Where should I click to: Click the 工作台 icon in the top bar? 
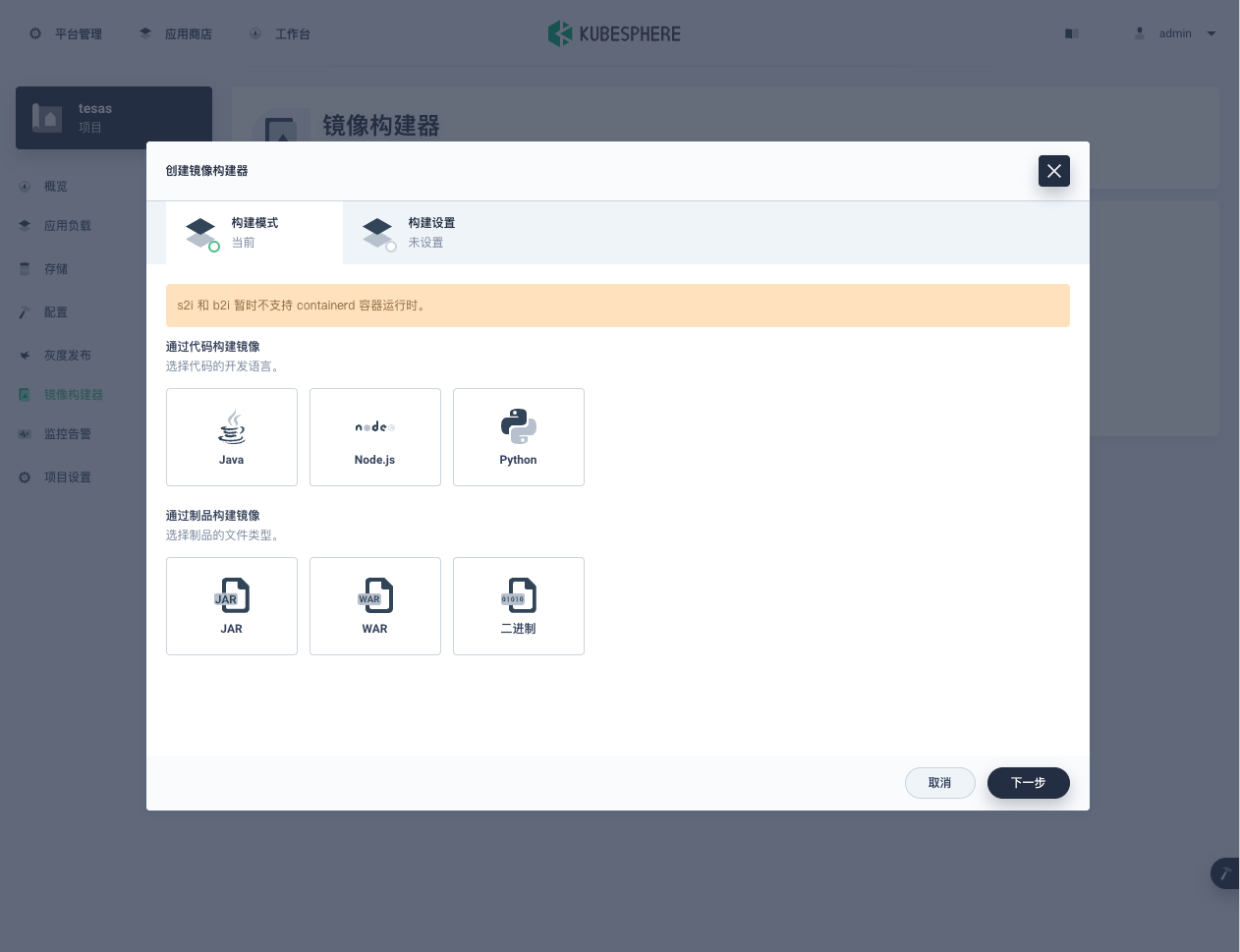pyautogui.click(x=255, y=33)
